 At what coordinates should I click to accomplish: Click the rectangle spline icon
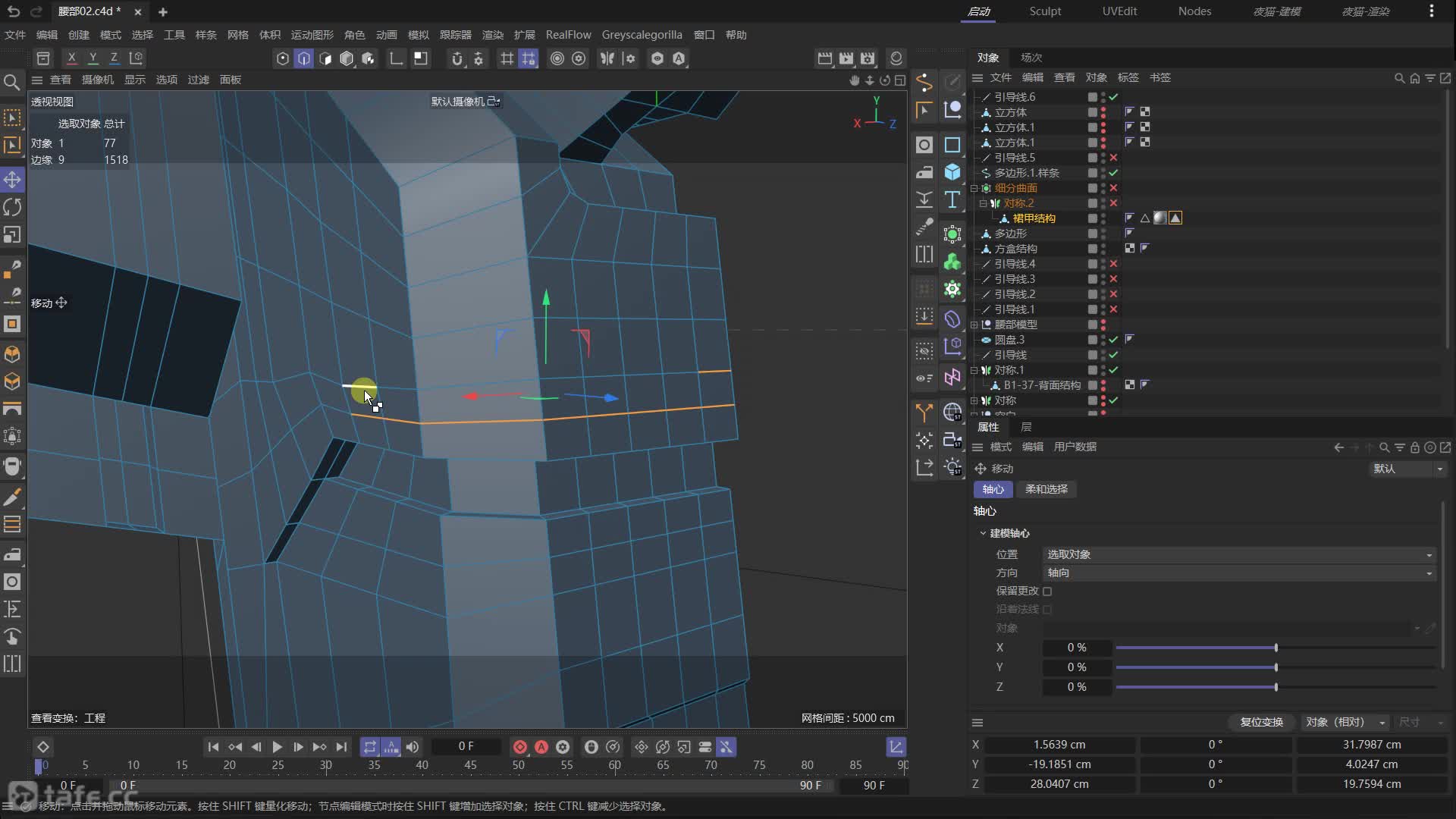tap(952, 145)
